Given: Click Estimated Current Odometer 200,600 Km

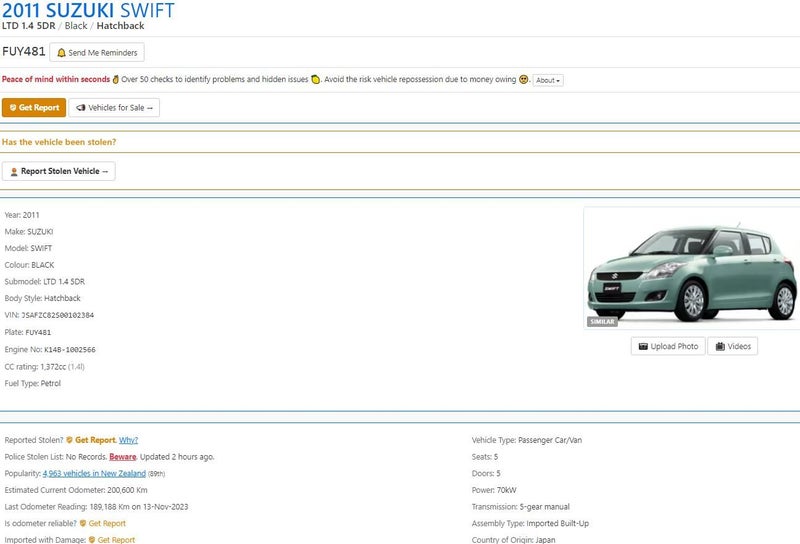Looking at the screenshot, I should [76, 490].
